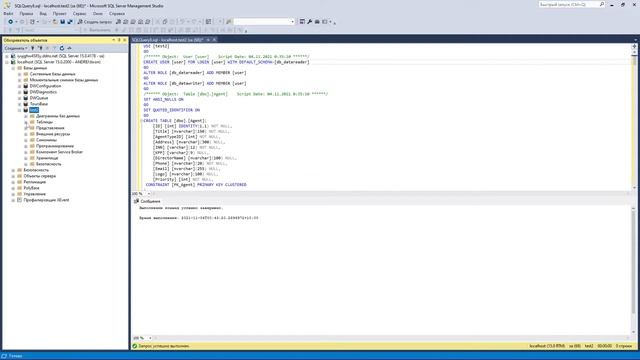Click 'test2' database name in status bar

pos(589,346)
